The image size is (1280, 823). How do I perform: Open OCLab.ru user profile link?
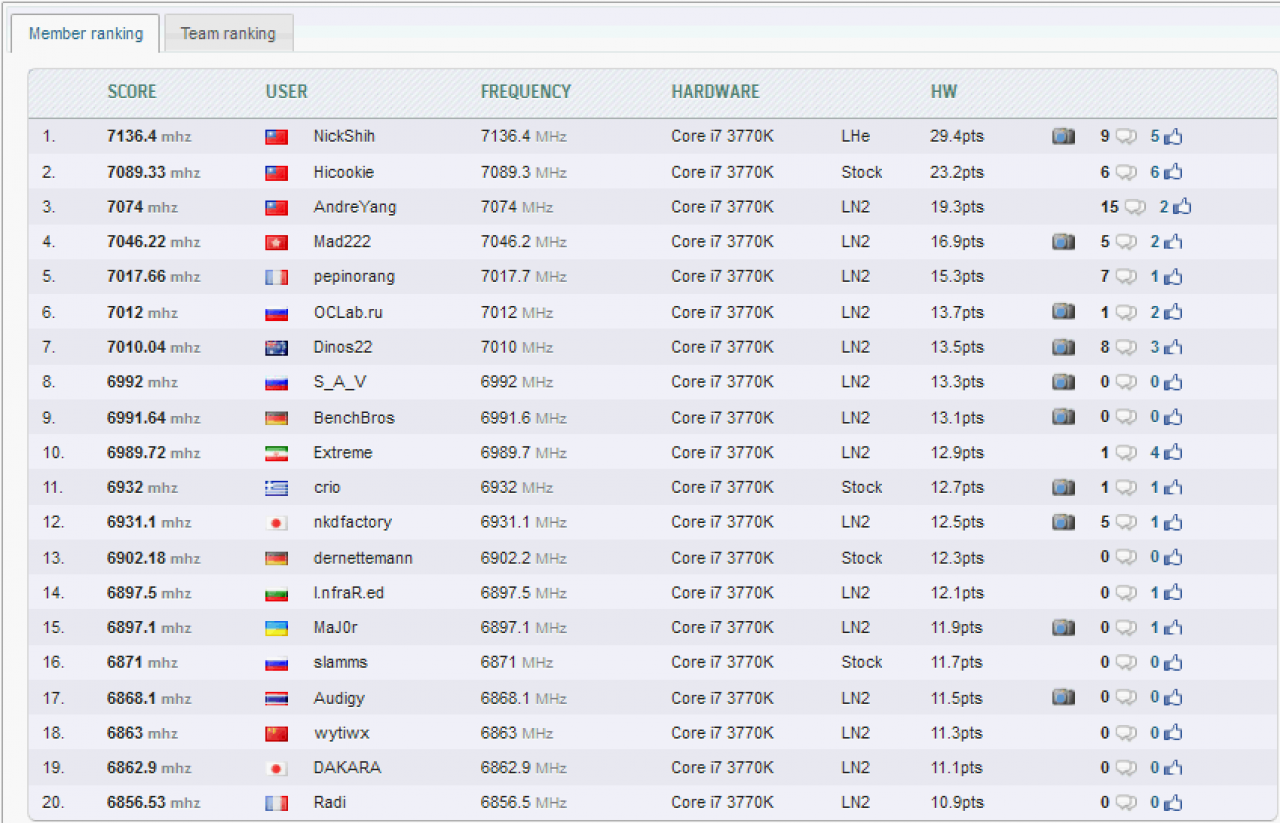click(348, 312)
